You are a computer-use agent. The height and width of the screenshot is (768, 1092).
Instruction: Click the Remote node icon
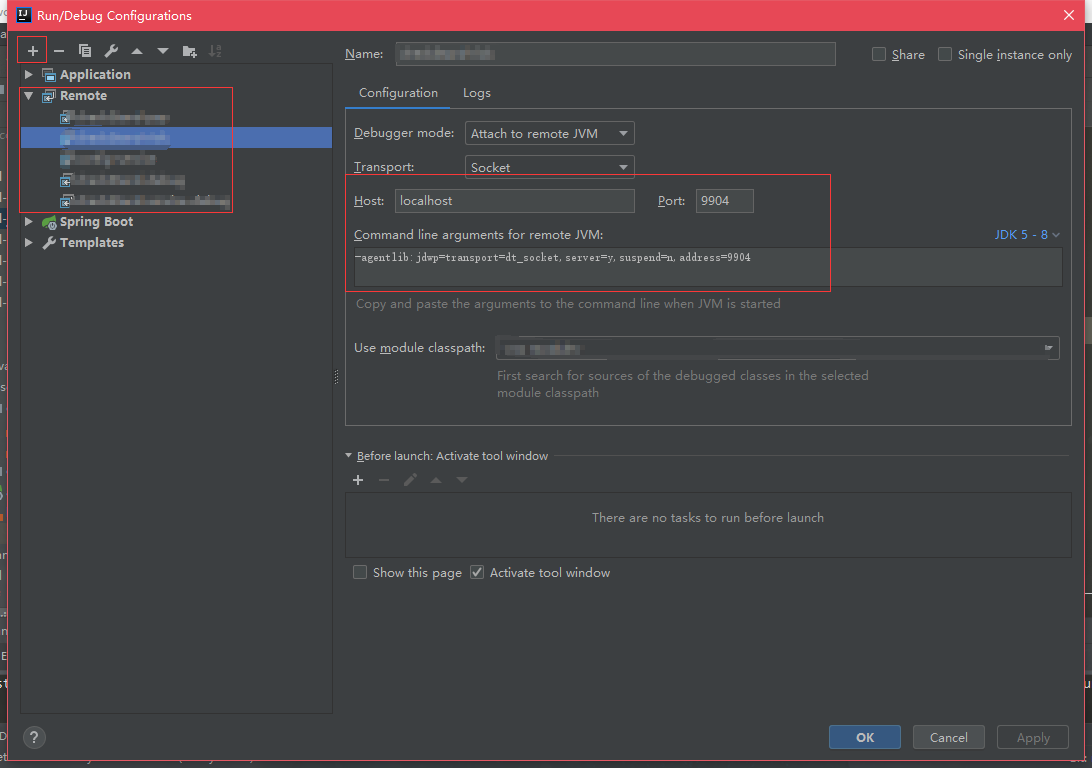coord(49,96)
